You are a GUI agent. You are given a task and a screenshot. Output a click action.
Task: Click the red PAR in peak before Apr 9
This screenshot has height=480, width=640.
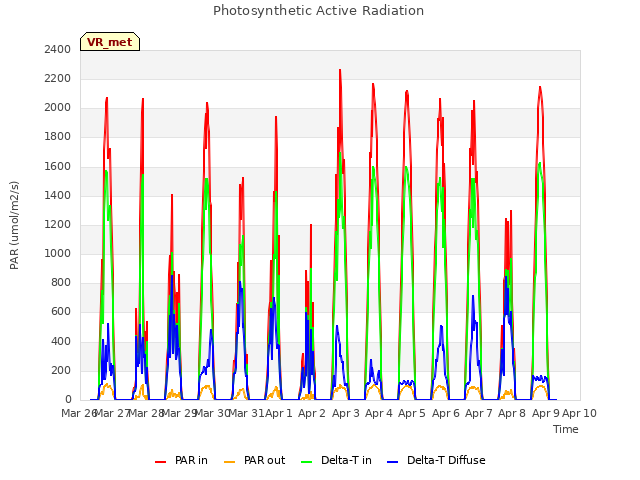[x=540, y=87]
